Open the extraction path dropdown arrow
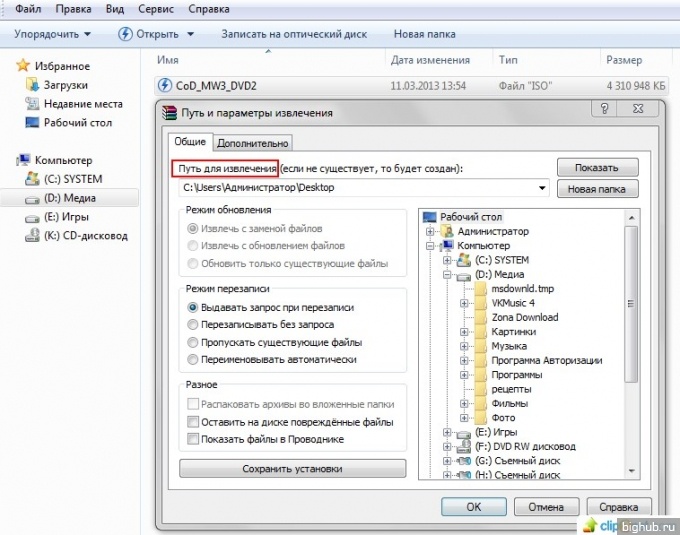The image size is (680, 535). [541, 188]
